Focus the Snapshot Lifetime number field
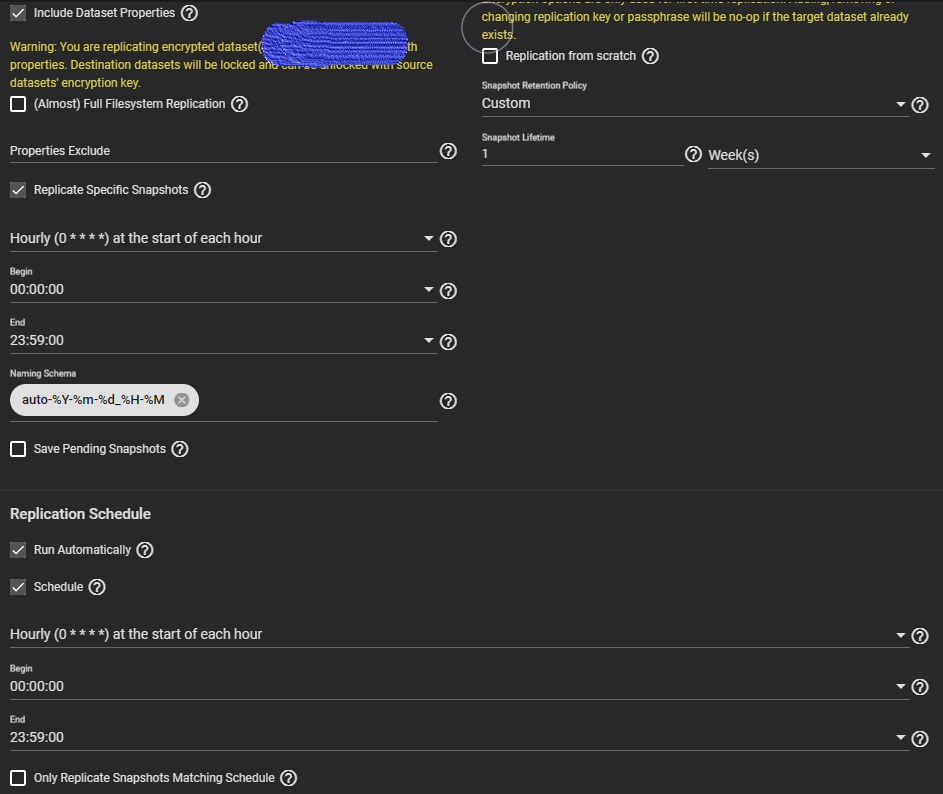 581,155
